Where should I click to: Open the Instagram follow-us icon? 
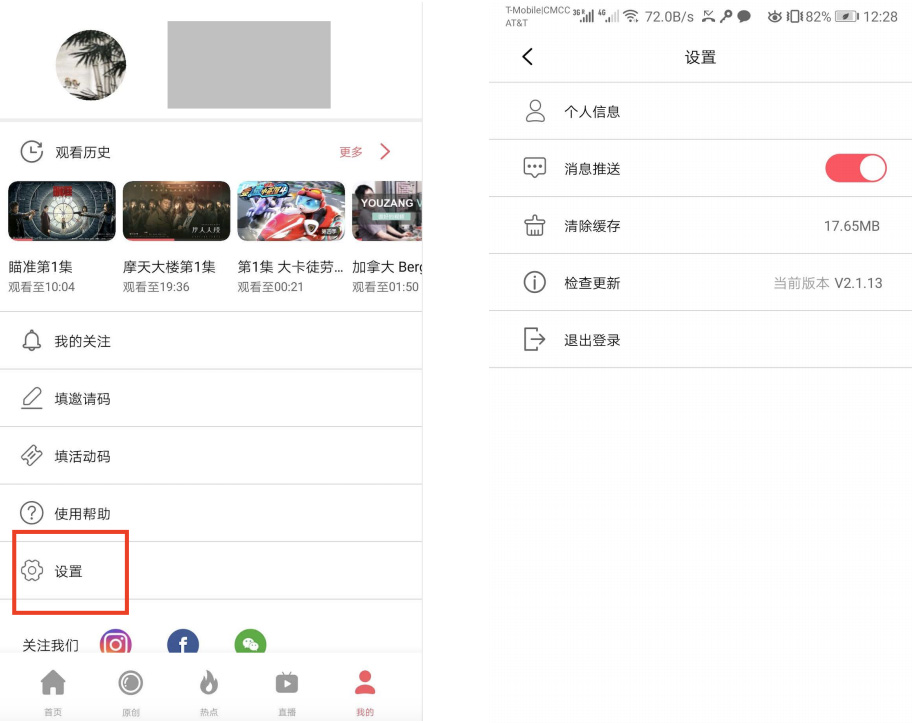116,643
